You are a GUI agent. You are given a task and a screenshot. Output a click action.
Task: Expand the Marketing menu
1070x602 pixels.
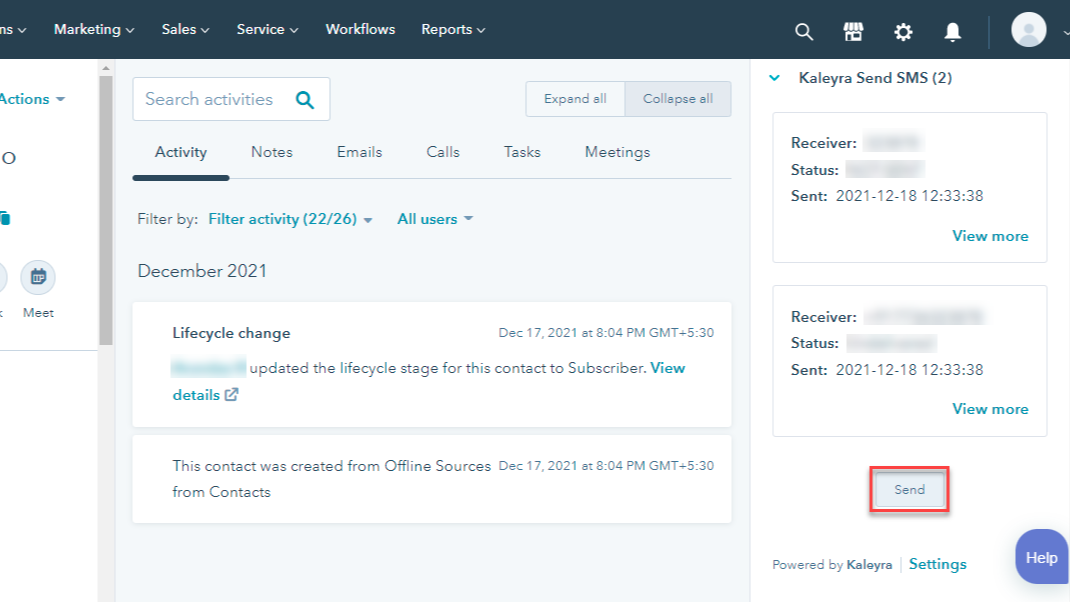coord(94,30)
